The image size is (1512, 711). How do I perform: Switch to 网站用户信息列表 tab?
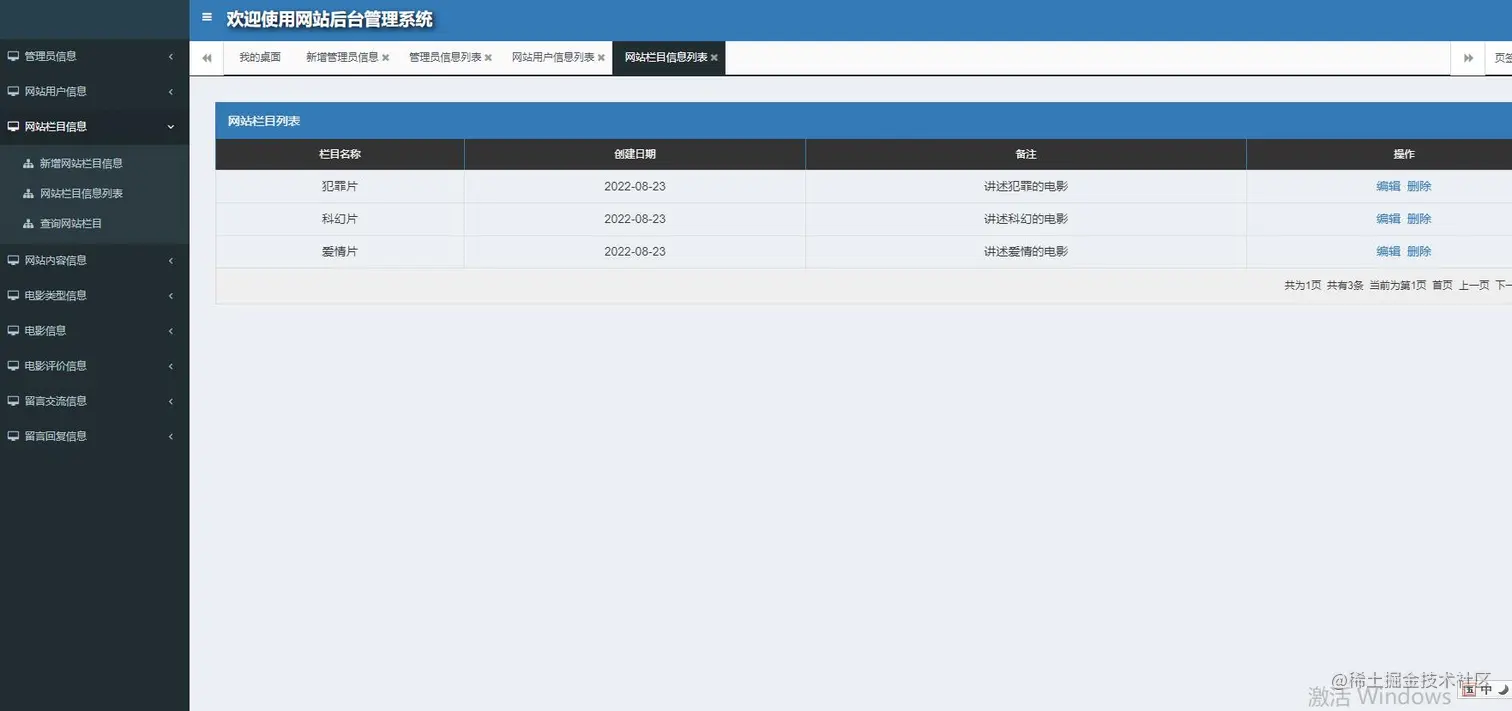(553, 57)
